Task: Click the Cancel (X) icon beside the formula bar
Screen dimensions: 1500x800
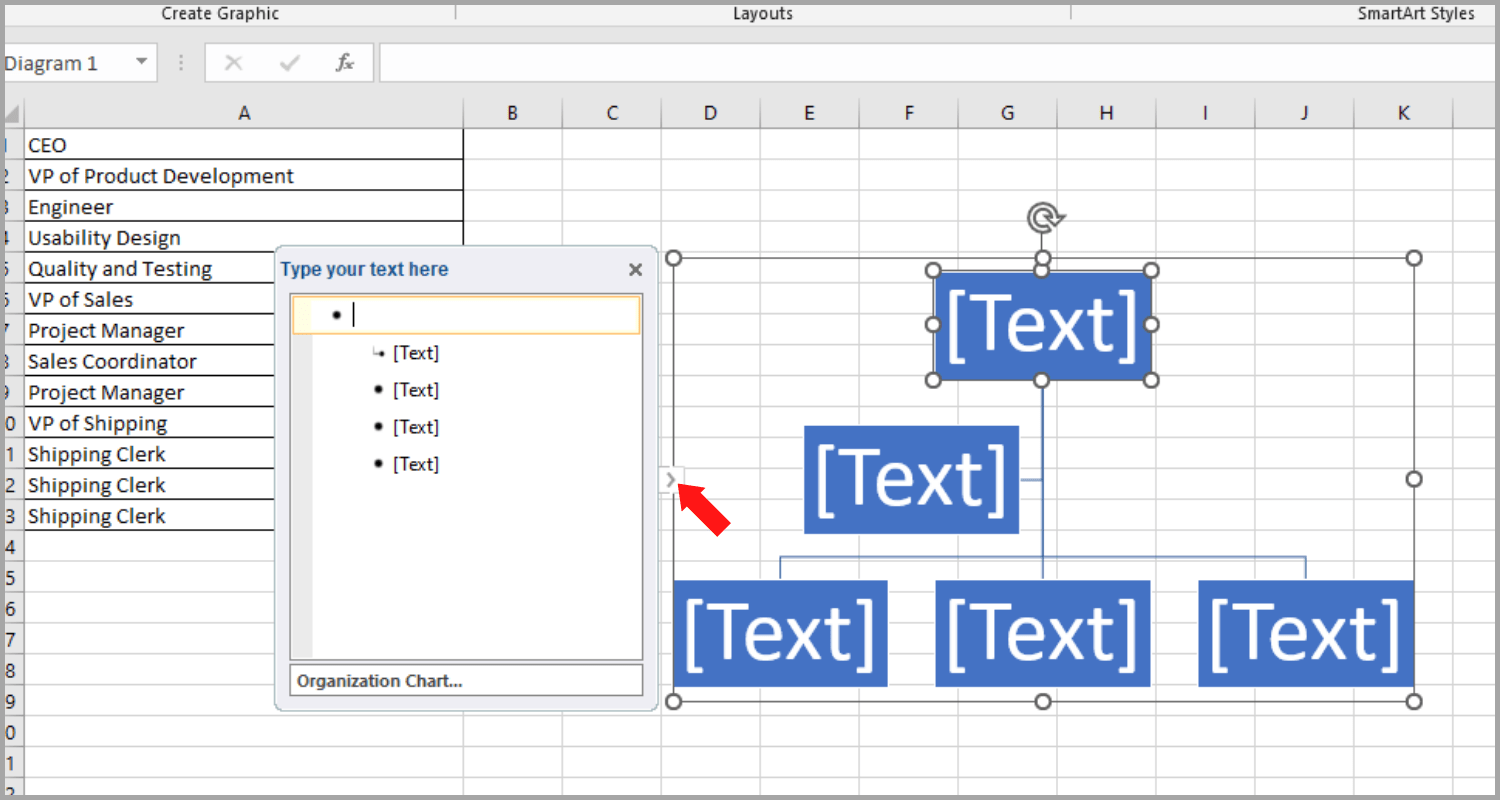Action: 233,62
